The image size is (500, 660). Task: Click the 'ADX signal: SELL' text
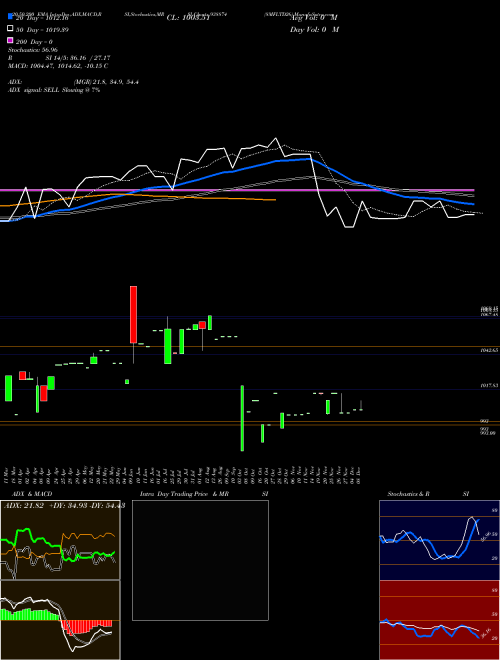(x=54, y=90)
